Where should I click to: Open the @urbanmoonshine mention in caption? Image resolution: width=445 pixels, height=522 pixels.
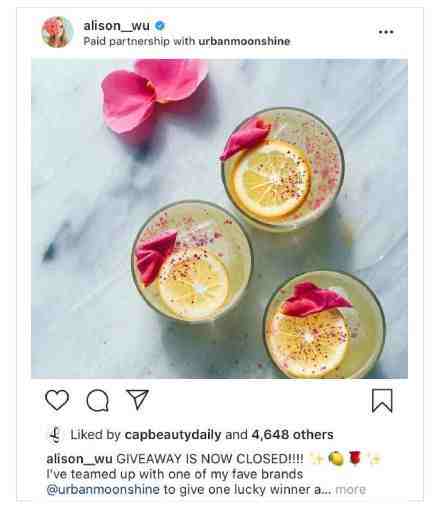[x=103, y=490]
